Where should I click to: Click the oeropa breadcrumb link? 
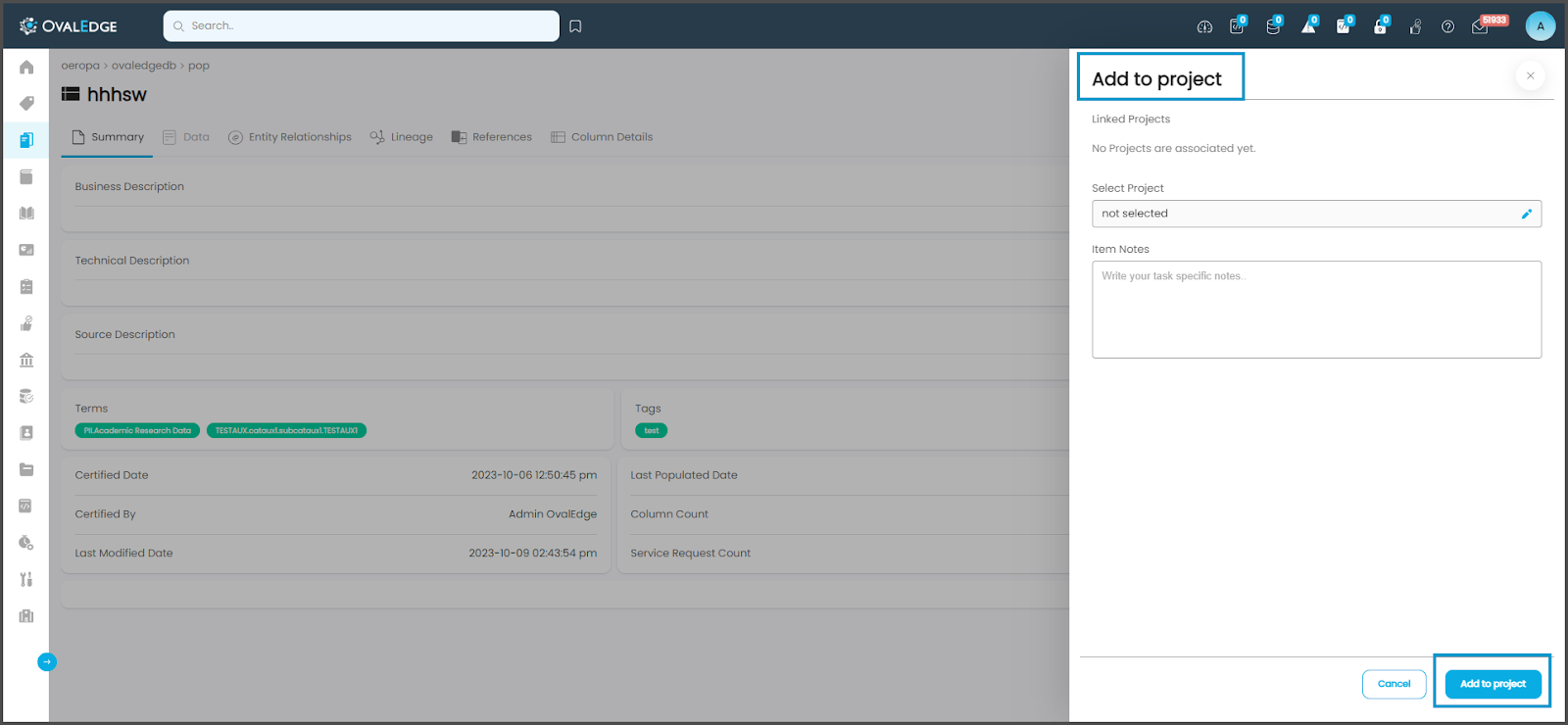point(80,66)
